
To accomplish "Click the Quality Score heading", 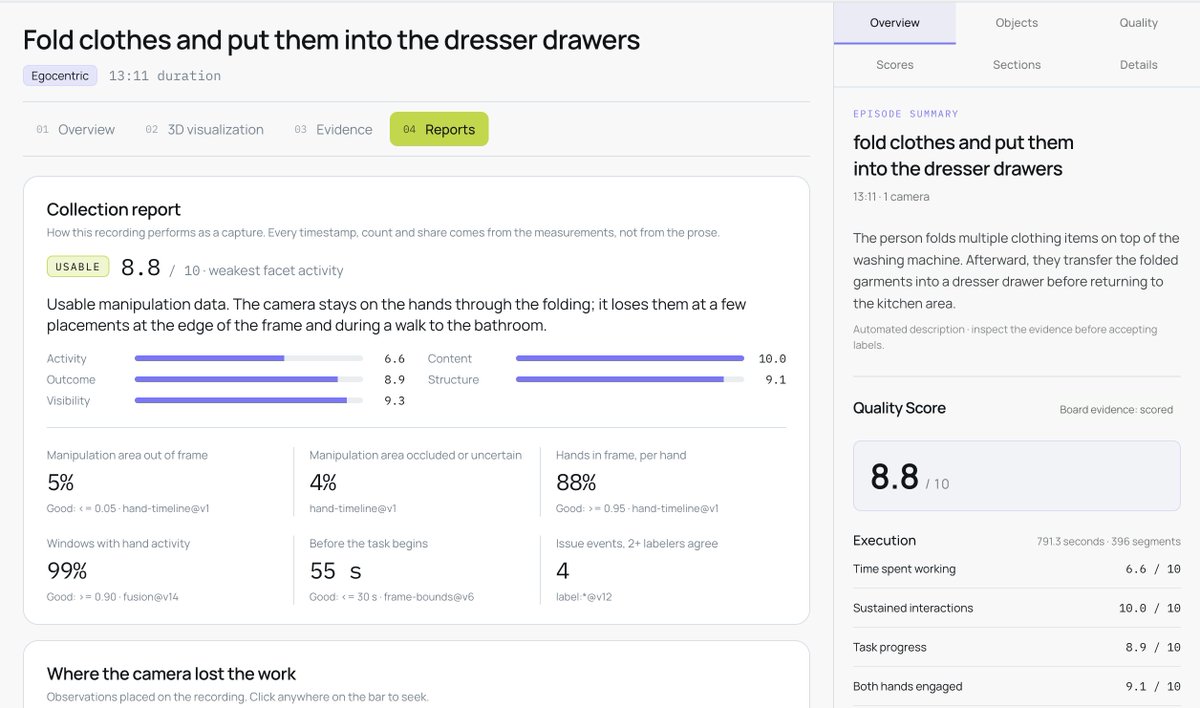I will click(899, 408).
